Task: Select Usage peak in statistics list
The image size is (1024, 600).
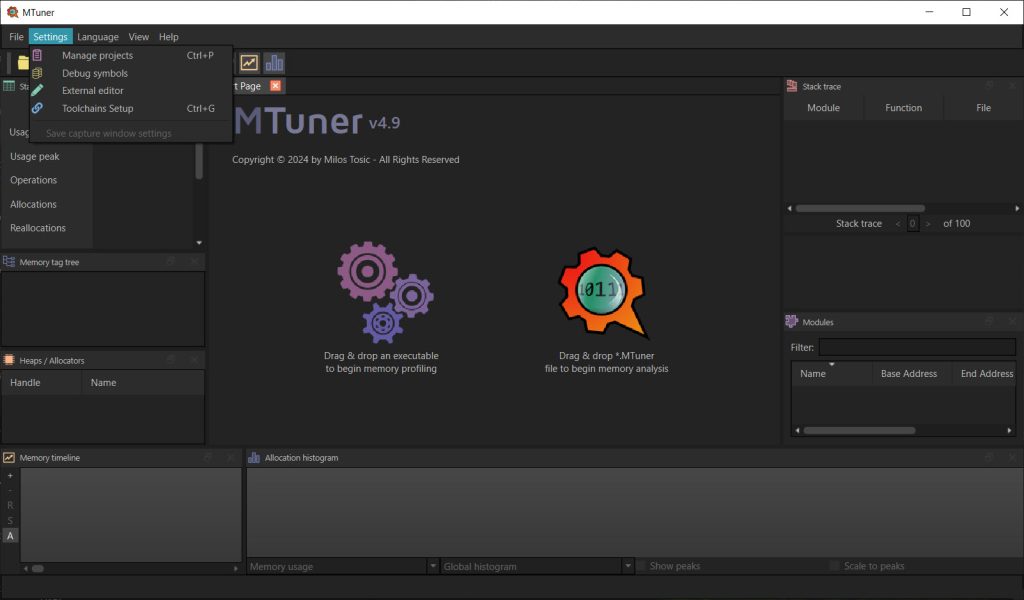Action: 35,156
